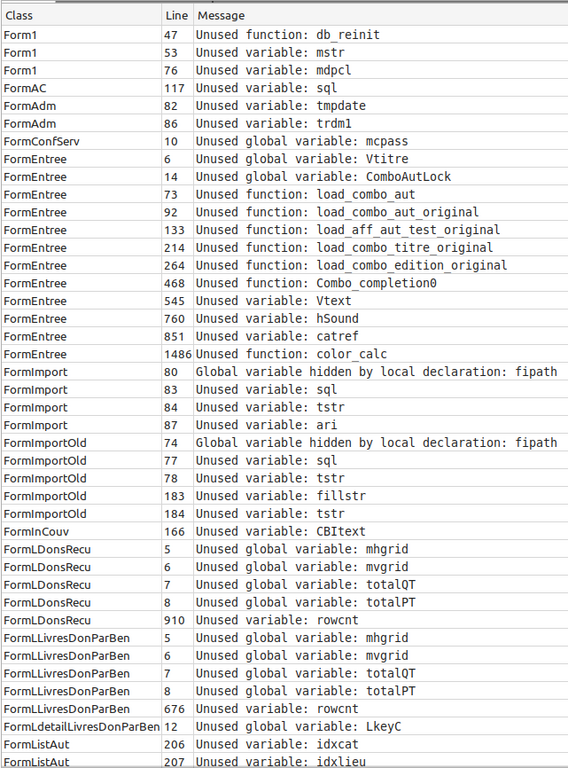
Task: Select FormLdetailLivresDonParBen LkeyC row
Action: [284, 727]
